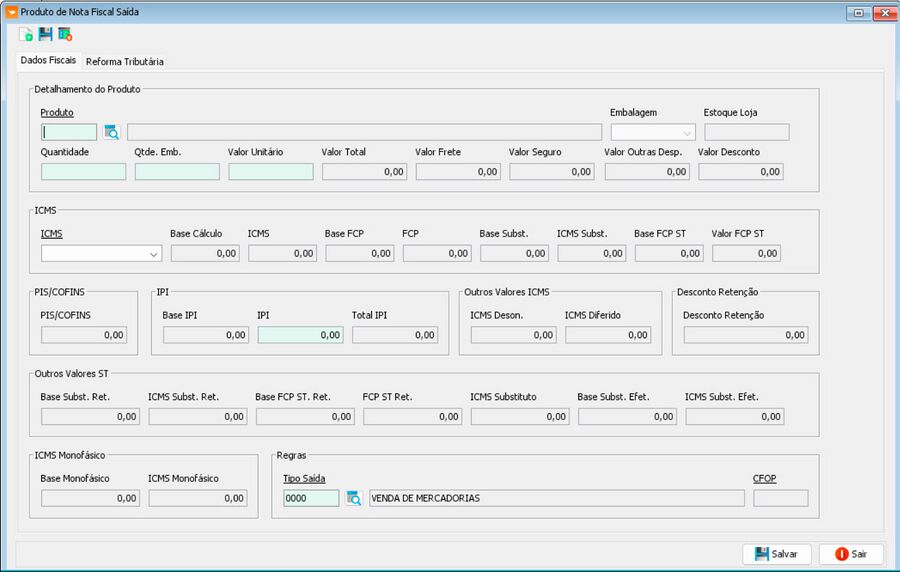
Task: Click the table with orange circle toolbar icon
Action: coord(65,34)
